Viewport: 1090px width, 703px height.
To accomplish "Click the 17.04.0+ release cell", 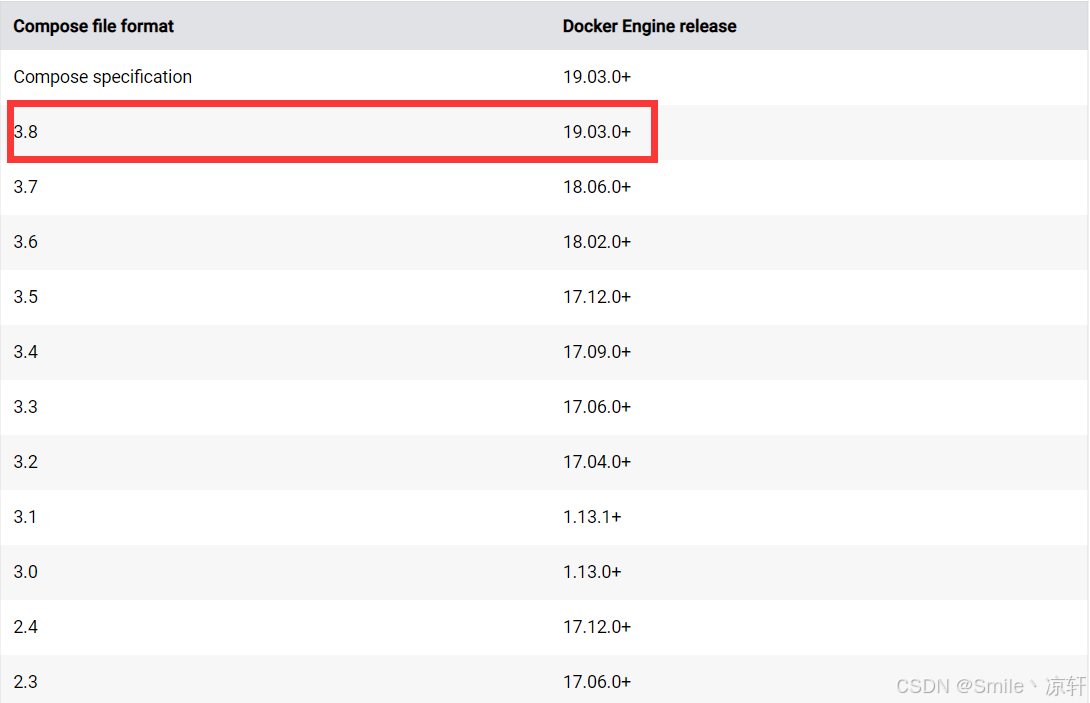I will pos(596,462).
